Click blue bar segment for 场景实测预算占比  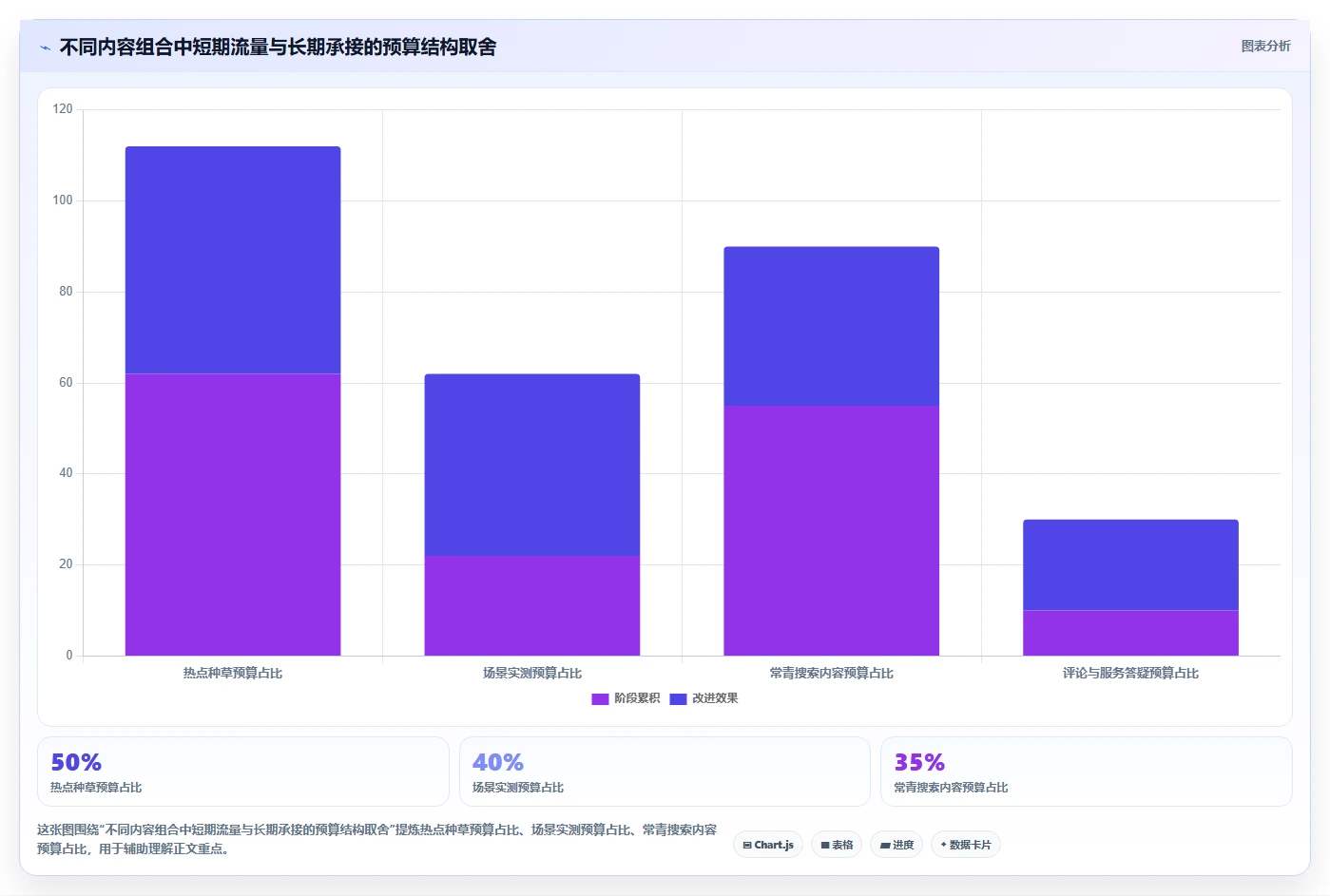[x=532, y=465]
